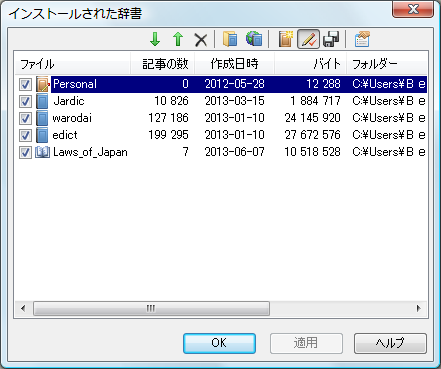
Task: Sort by 記事の数 column header
Action: point(162,63)
